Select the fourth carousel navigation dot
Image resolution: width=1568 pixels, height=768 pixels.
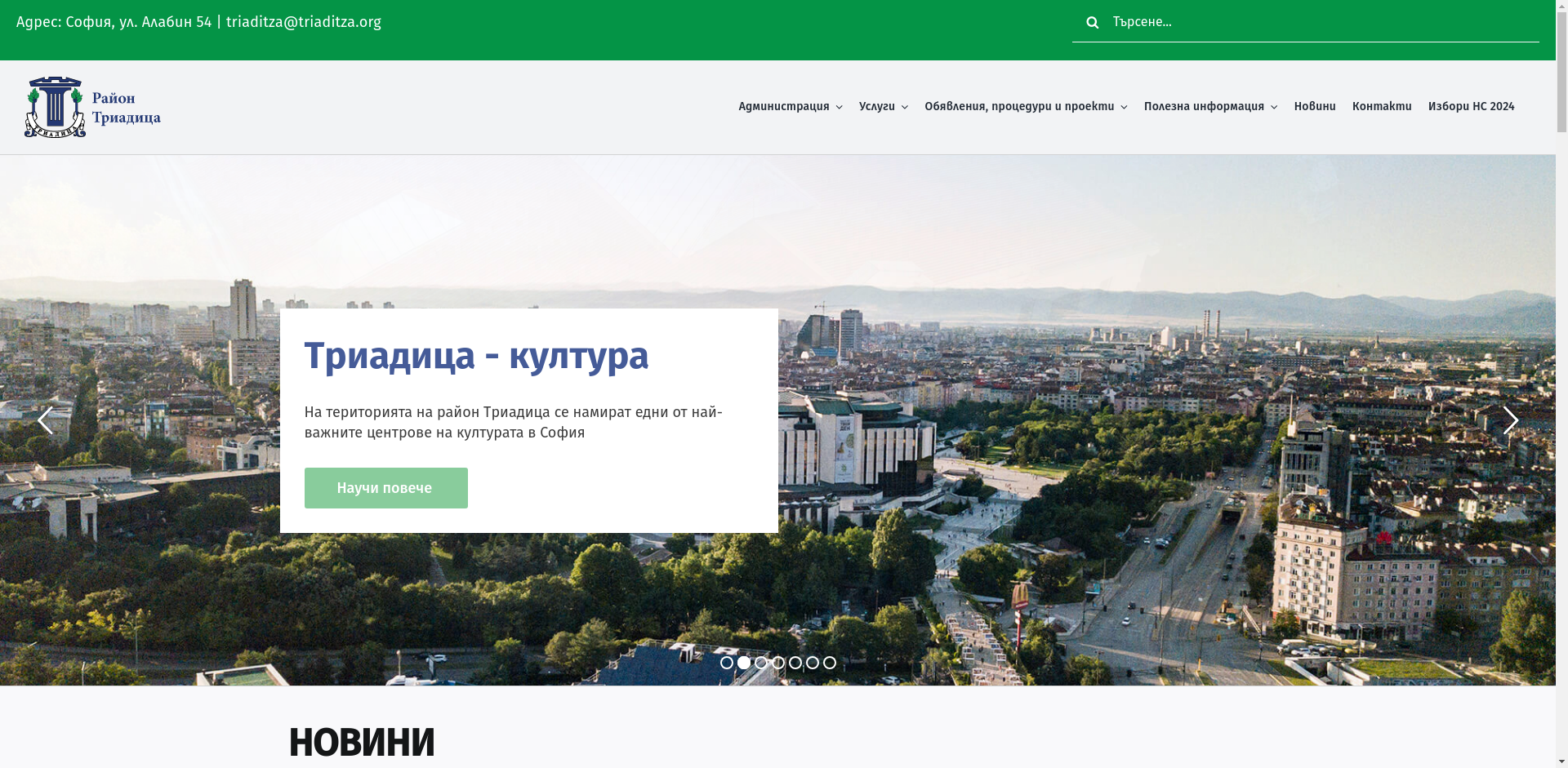777,663
